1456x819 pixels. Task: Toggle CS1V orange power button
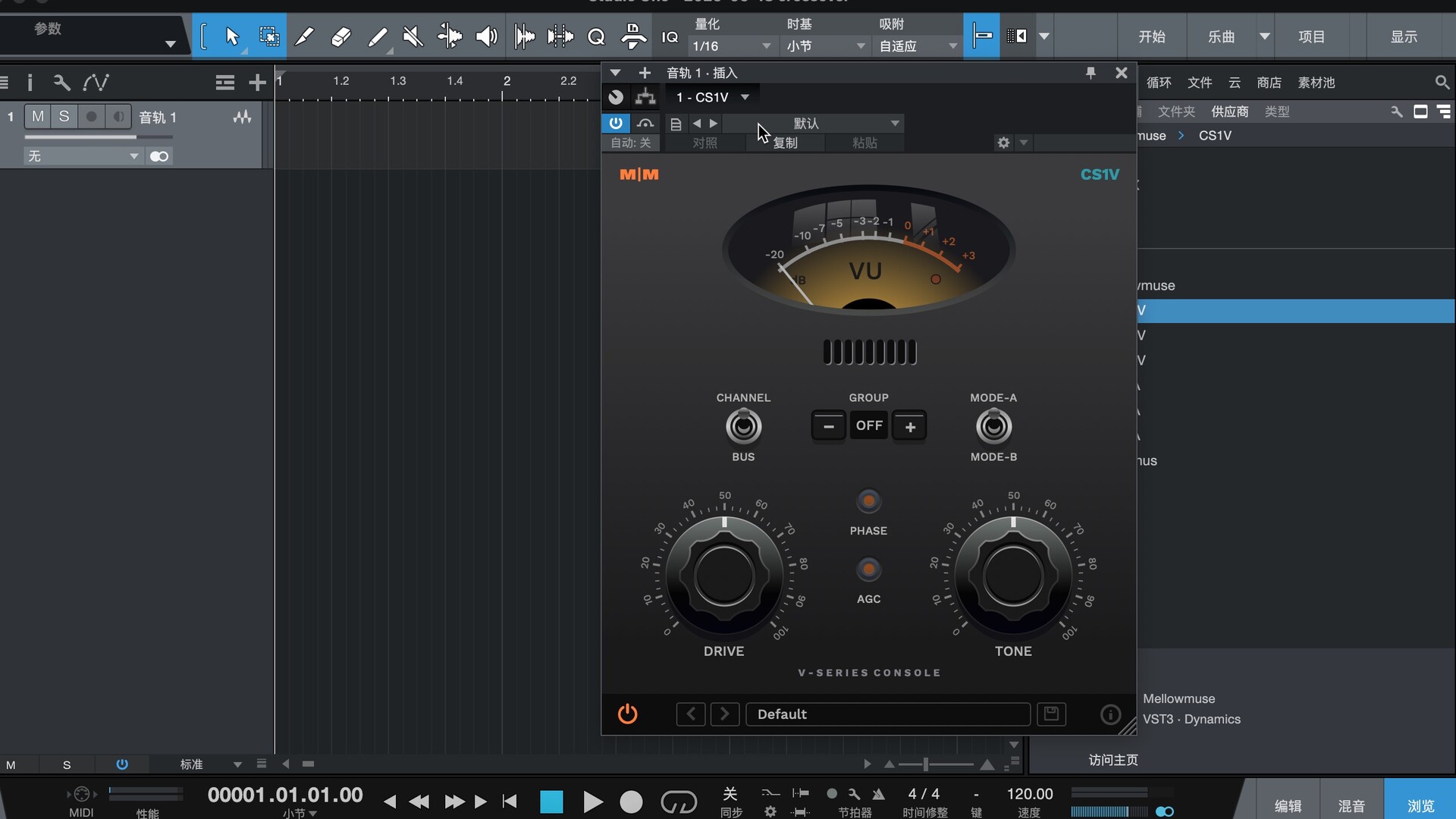tap(628, 714)
